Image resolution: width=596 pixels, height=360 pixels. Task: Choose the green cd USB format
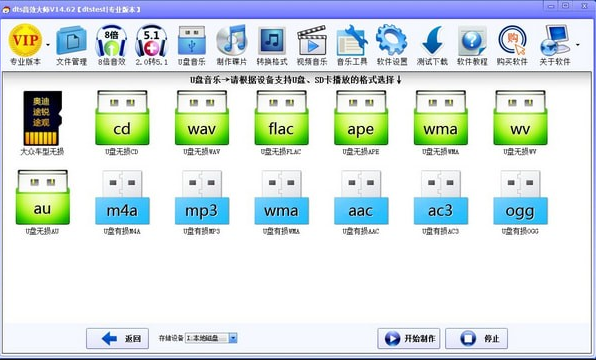coord(122,118)
